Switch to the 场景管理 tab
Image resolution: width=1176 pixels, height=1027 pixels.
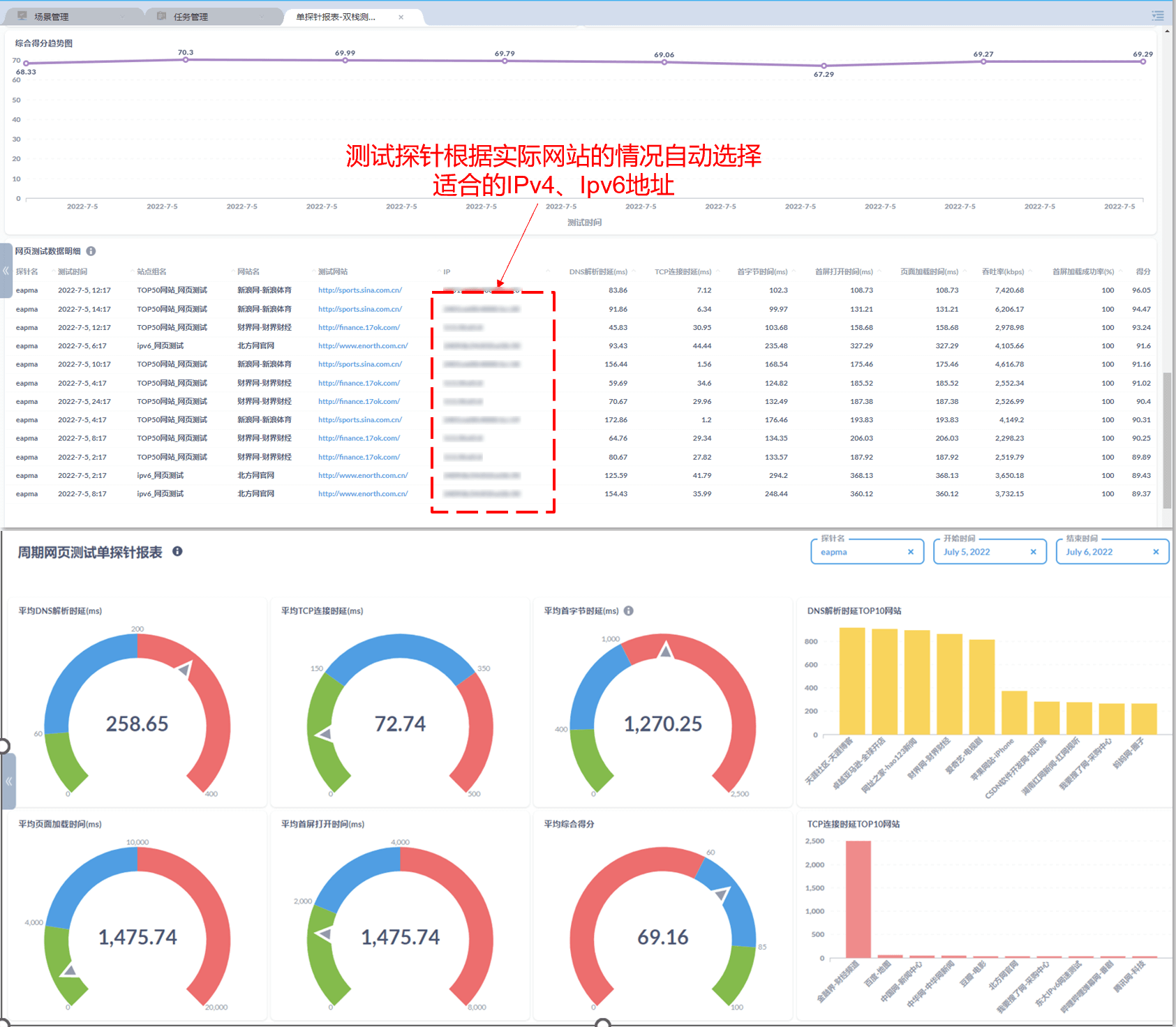click(52, 17)
